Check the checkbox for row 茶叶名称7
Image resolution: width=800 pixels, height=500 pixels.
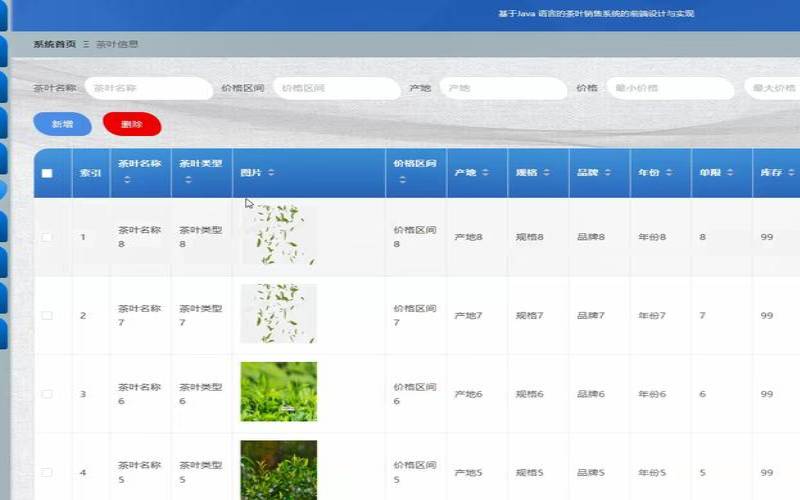coord(47,315)
